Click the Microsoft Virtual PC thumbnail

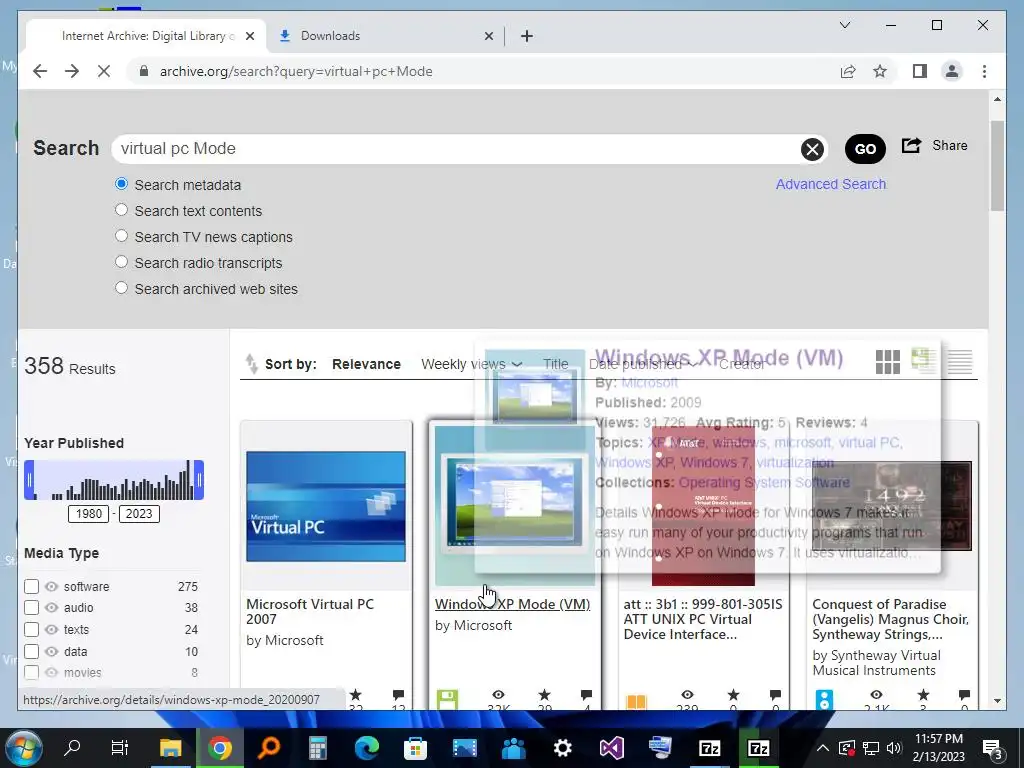[x=326, y=506]
